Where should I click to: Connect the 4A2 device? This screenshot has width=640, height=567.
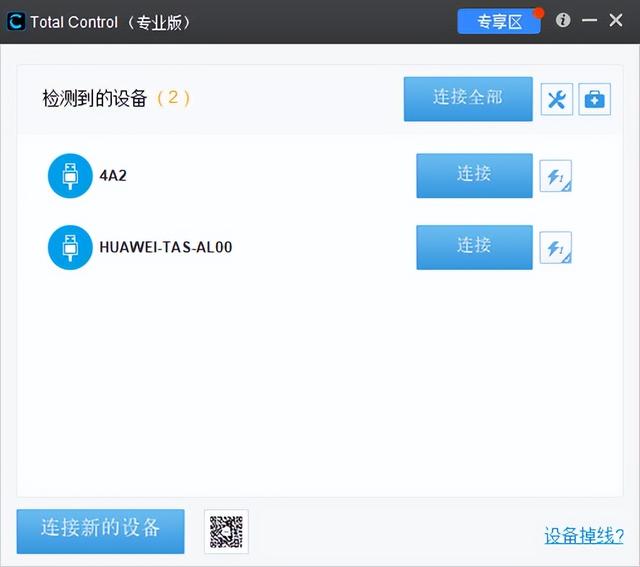click(474, 176)
